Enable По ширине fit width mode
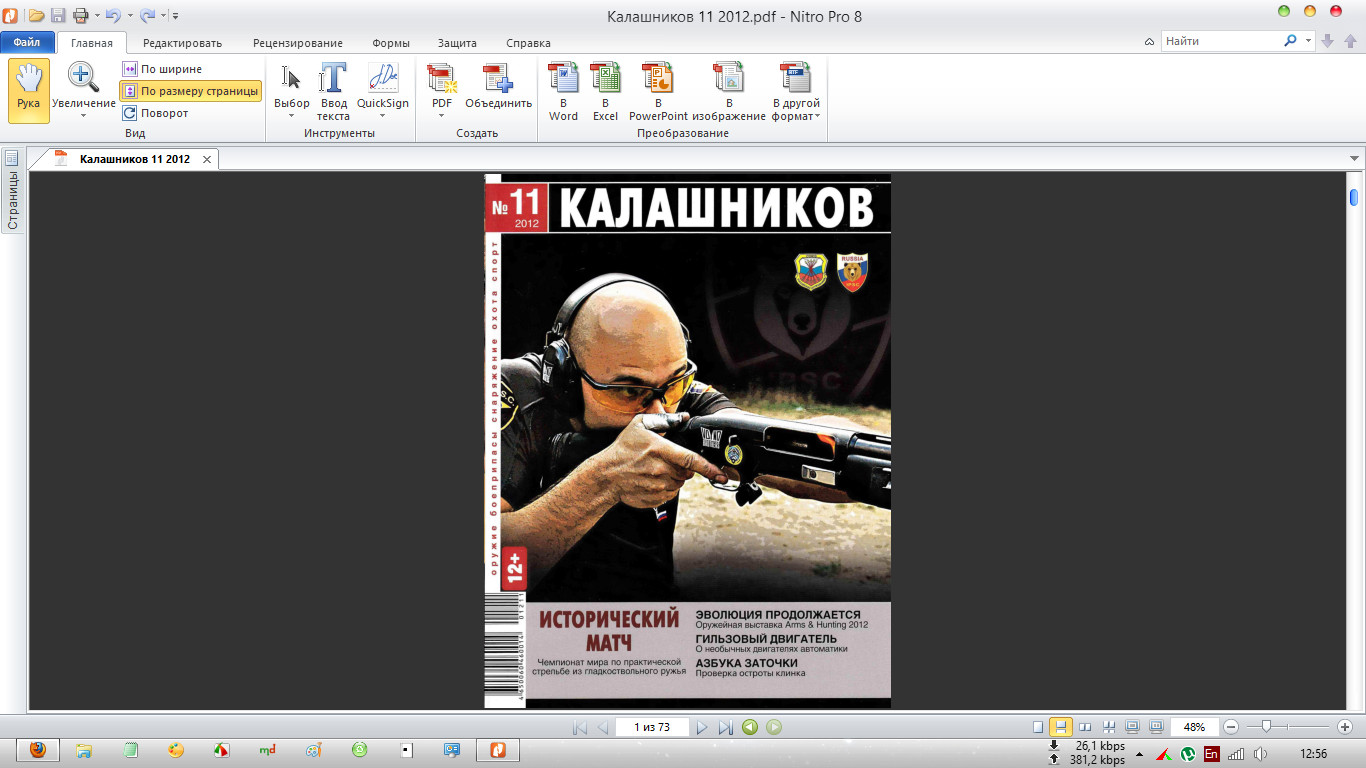 (162, 69)
